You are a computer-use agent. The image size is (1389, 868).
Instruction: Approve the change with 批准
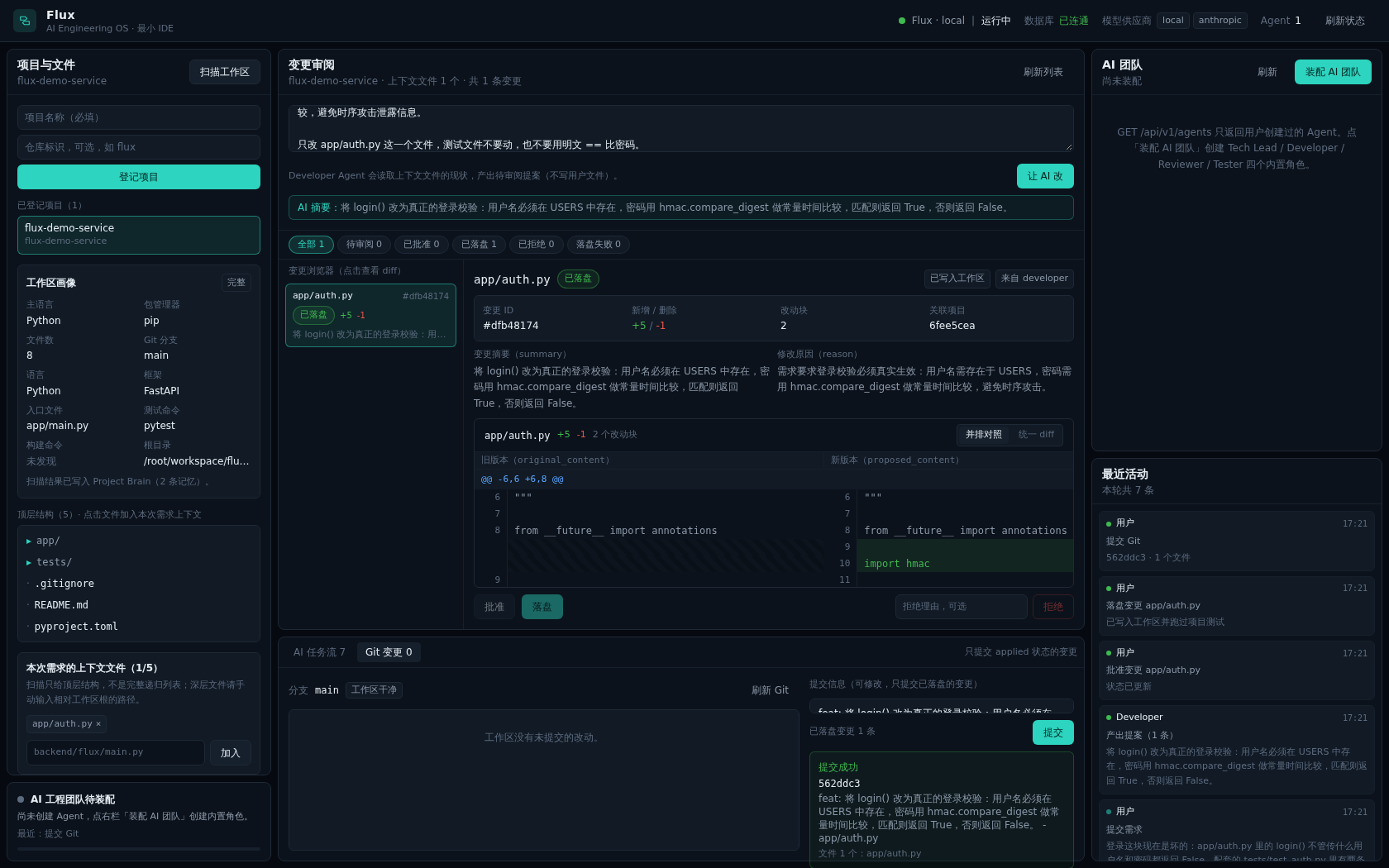click(x=494, y=607)
